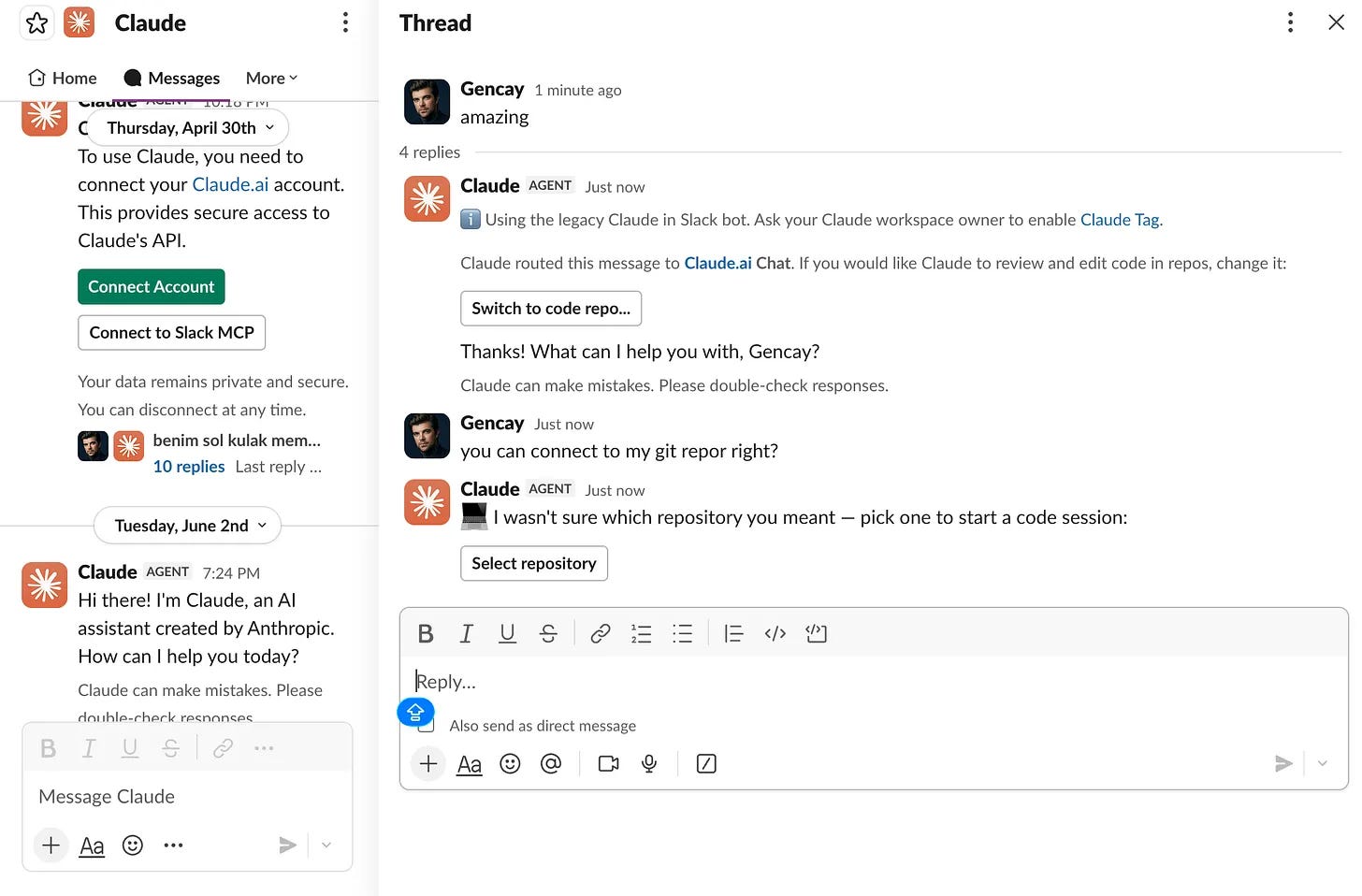
Task: Open the Claude.ai link in left message
Action: pyautogui.click(x=230, y=184)
